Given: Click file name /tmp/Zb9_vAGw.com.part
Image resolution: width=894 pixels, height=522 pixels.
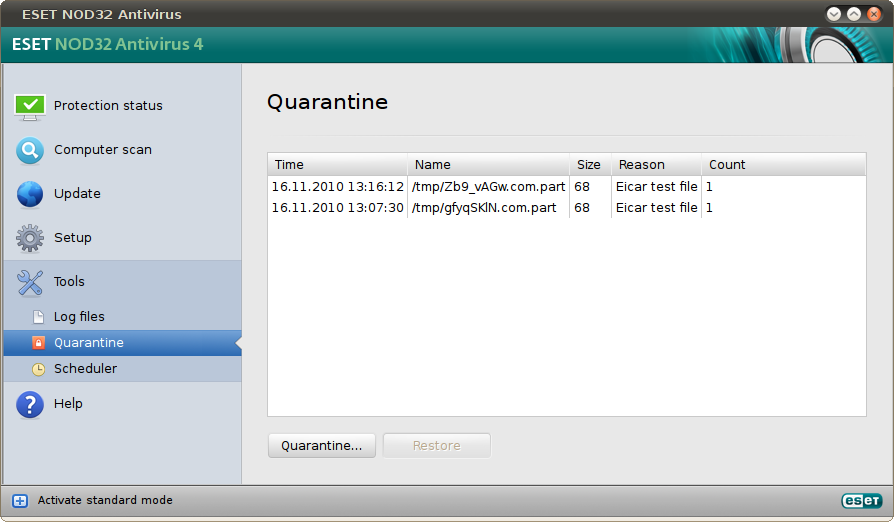Looking at the screenshot, I should (489, 187).
